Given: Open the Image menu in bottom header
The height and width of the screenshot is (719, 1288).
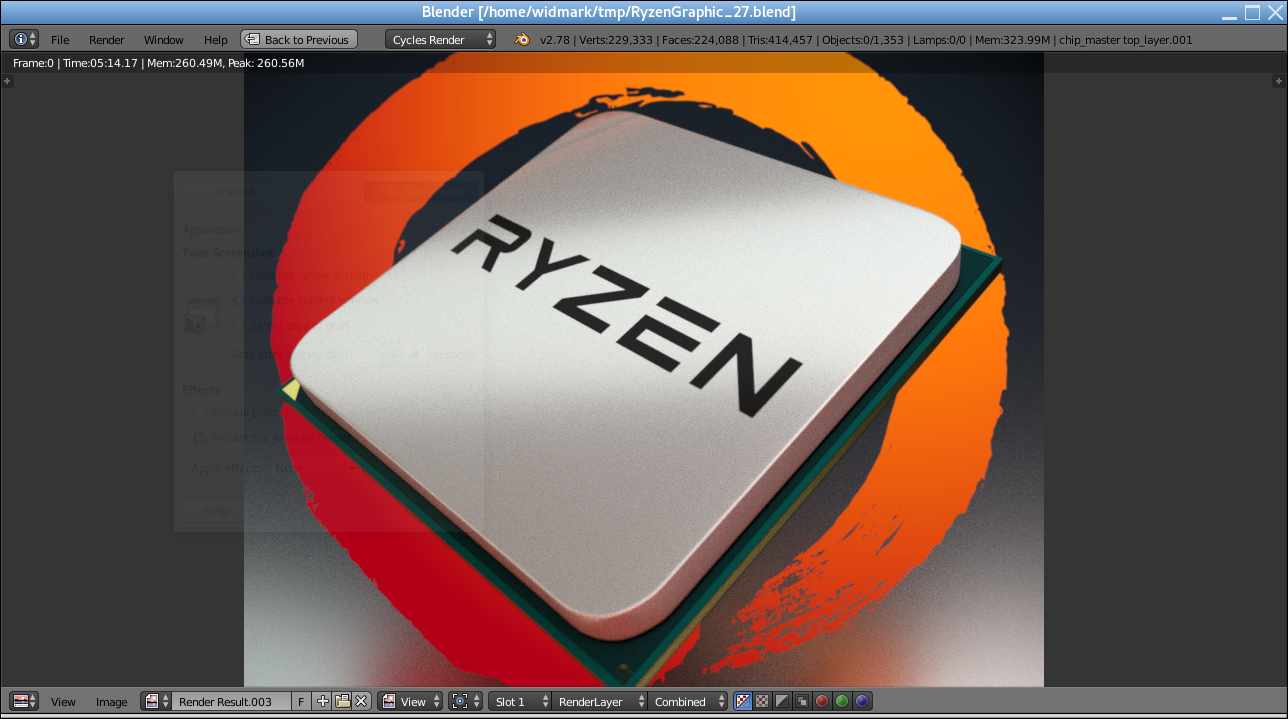Looking at the screenshot, I should (111, 701).
